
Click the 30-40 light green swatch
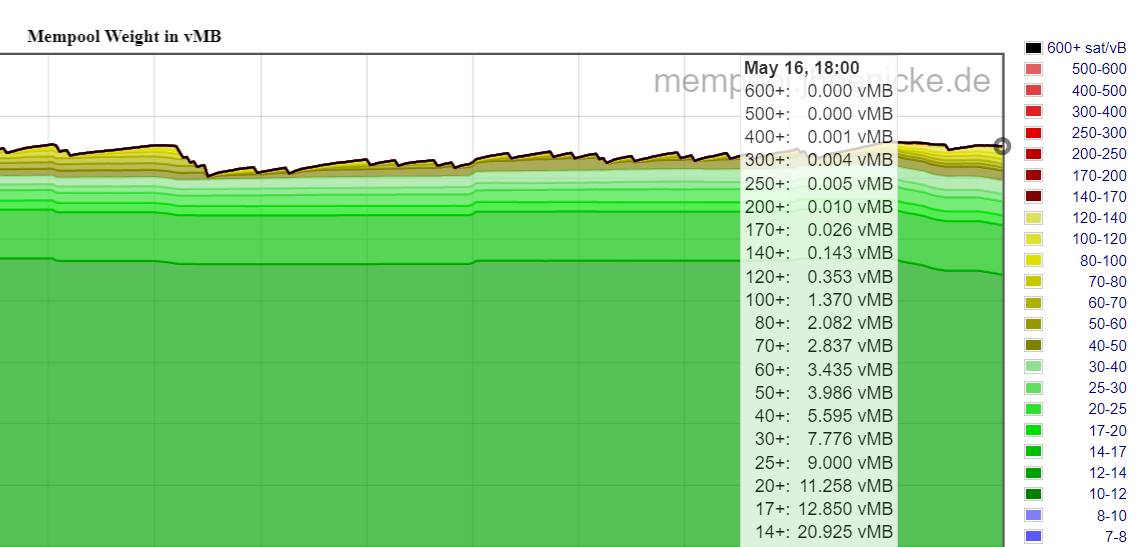[1033, 366]
